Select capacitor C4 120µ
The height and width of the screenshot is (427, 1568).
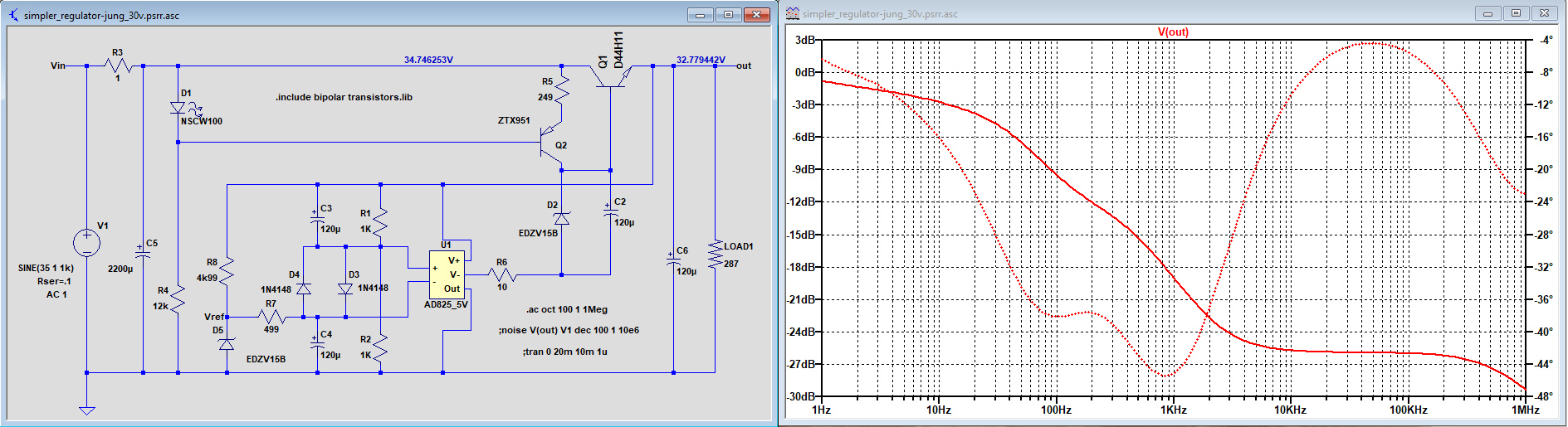[317, 342]
